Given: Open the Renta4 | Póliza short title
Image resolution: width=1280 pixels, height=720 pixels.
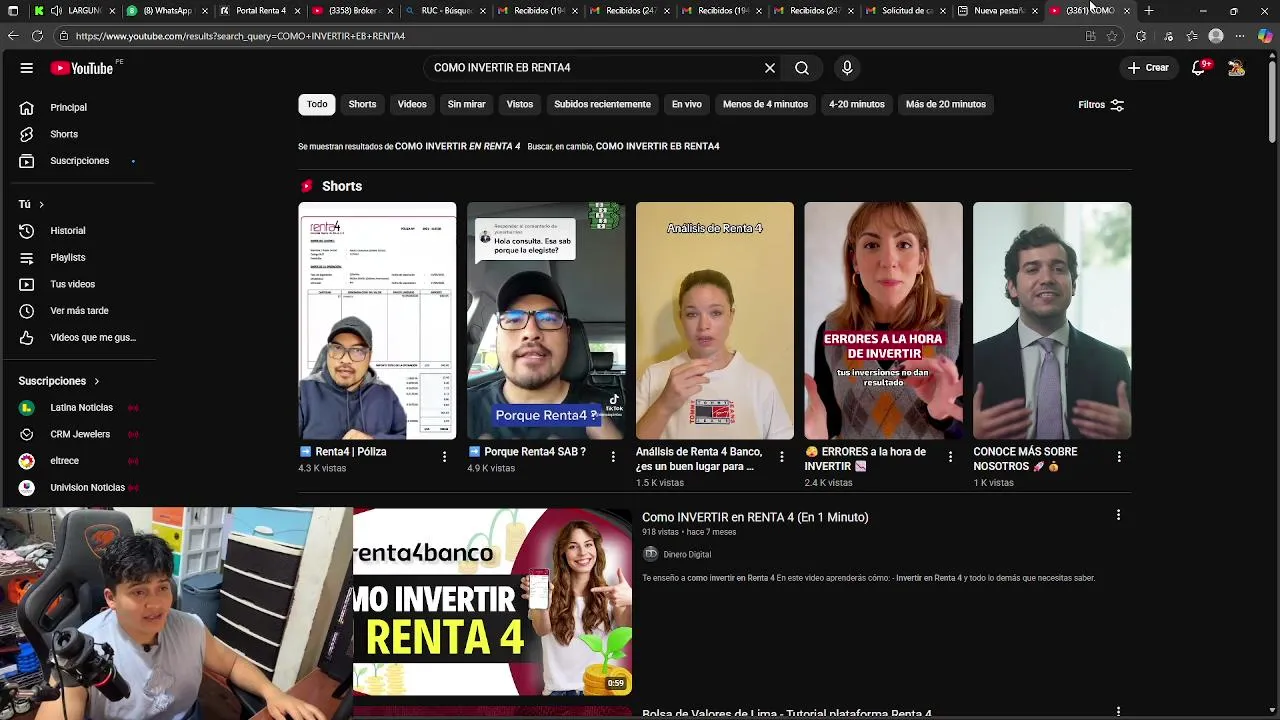Looking at the screenshot, I should (350, 452).
